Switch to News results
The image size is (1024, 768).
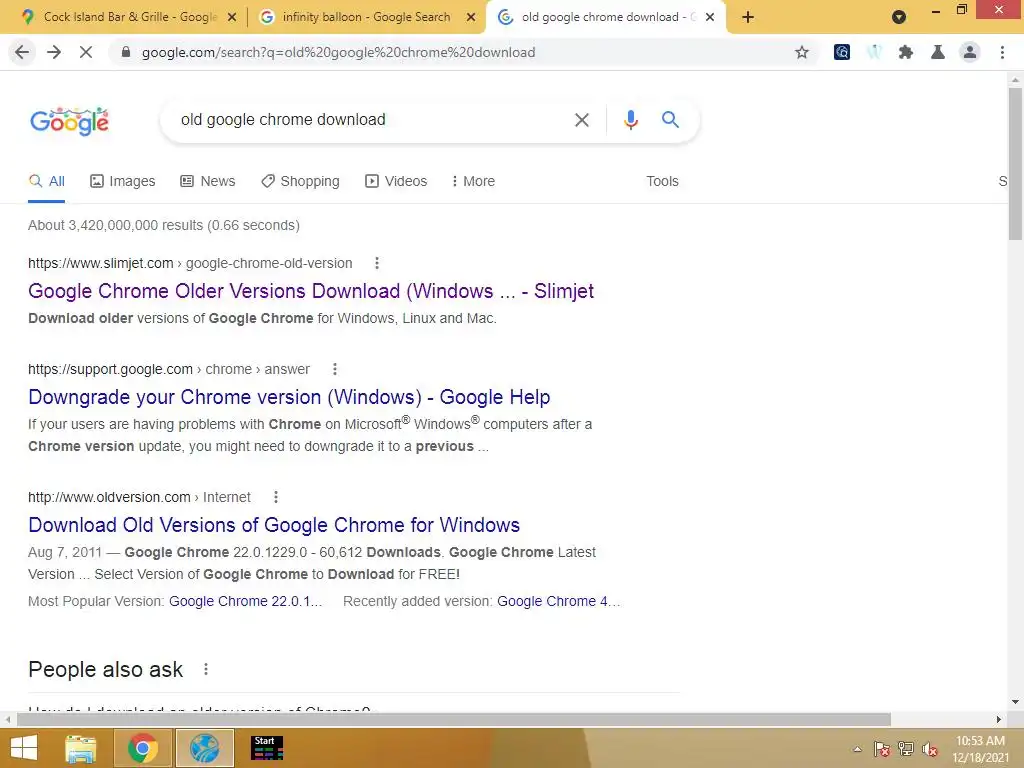pos(208,182)
